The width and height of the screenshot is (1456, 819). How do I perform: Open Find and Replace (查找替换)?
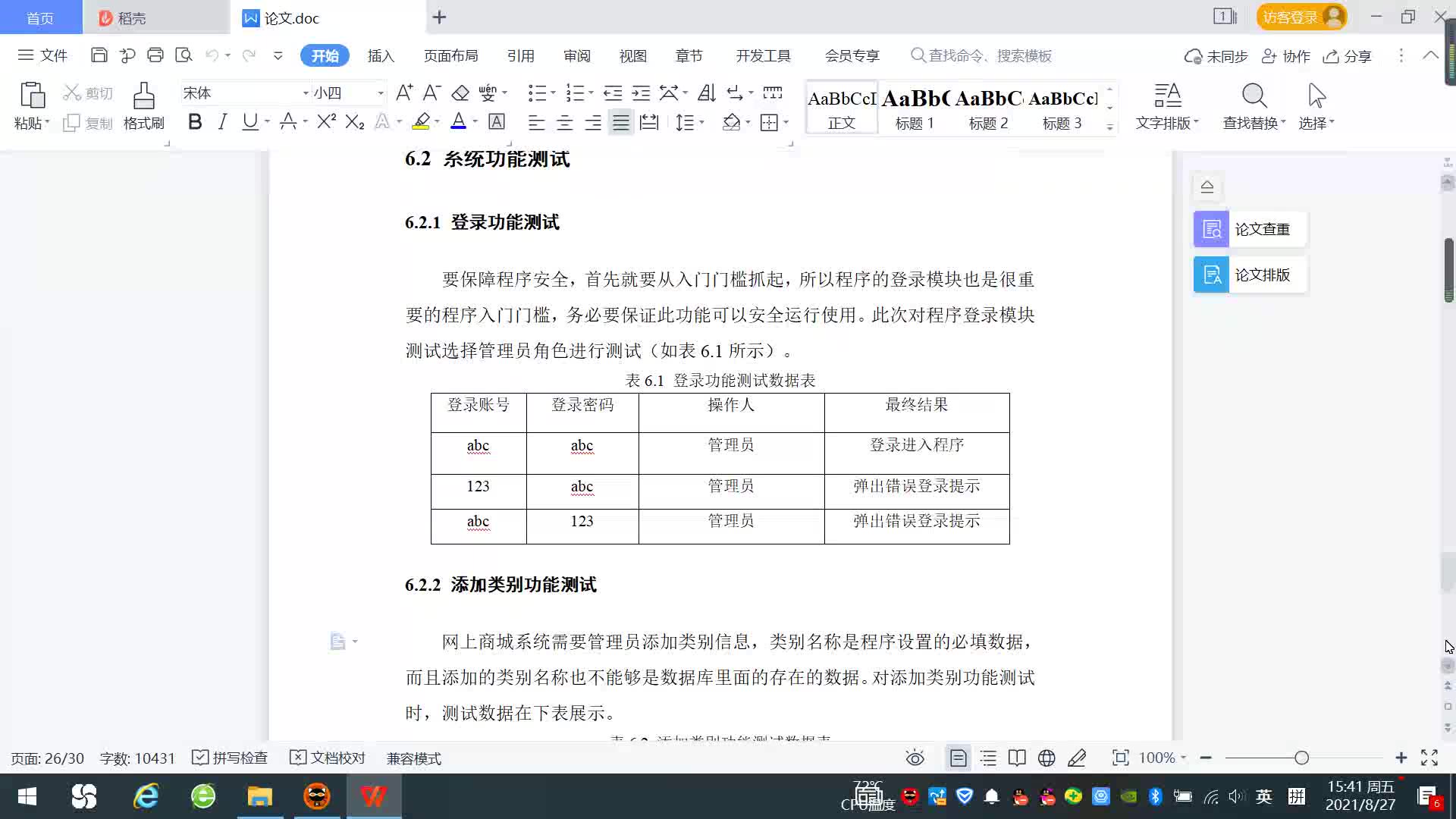pyautogui.click(x=1254, y=105)
